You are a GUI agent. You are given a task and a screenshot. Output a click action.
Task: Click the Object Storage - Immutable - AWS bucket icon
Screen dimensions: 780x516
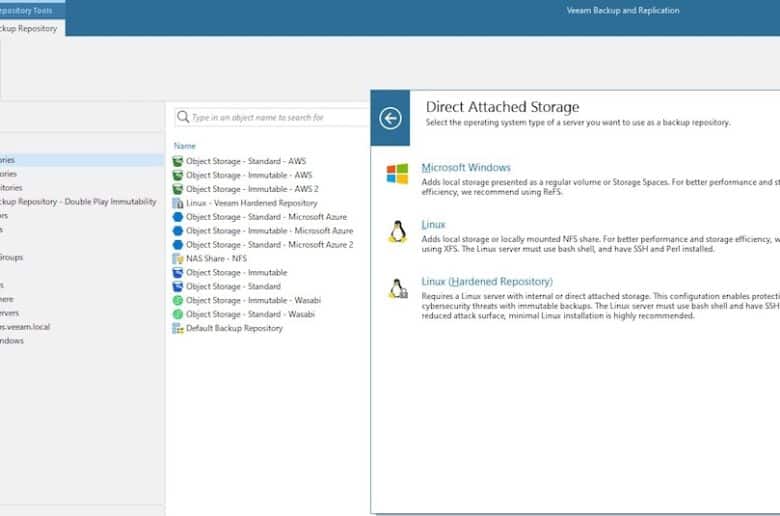[178, 175]
